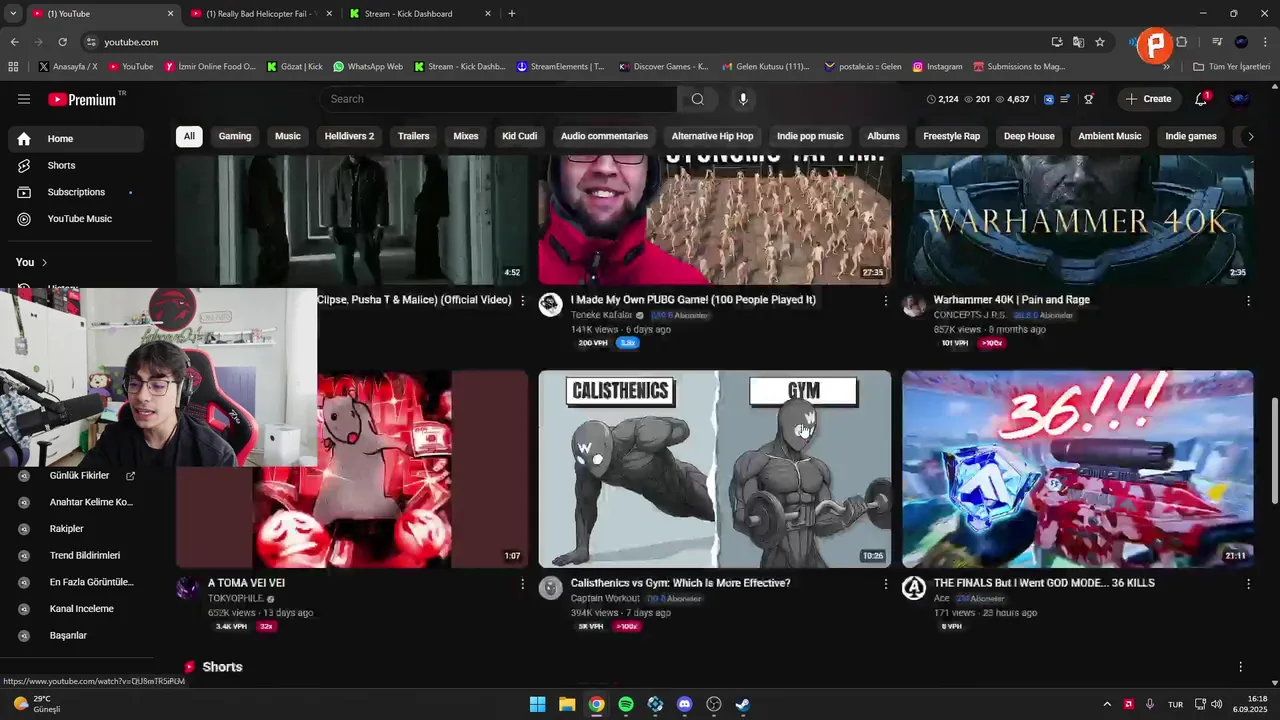
Task: Open the Chrome extensions puzzle icon
Action: coord(1182,42)
